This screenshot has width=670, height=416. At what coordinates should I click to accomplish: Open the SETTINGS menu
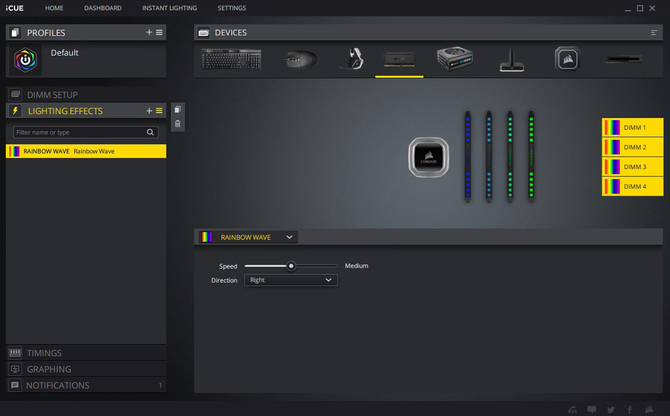(x=232, y=8)
